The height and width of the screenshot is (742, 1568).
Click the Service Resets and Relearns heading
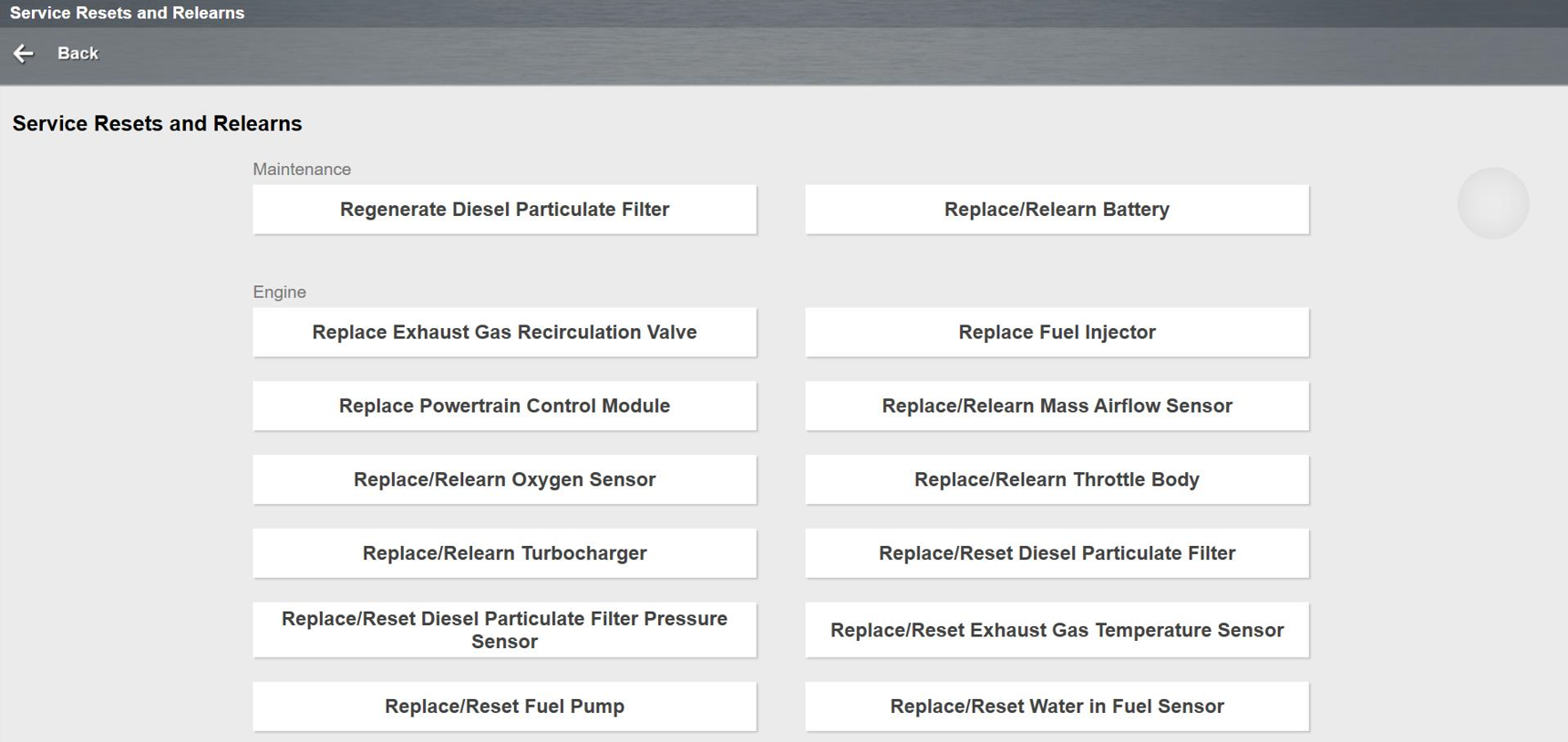pos(157,124)
